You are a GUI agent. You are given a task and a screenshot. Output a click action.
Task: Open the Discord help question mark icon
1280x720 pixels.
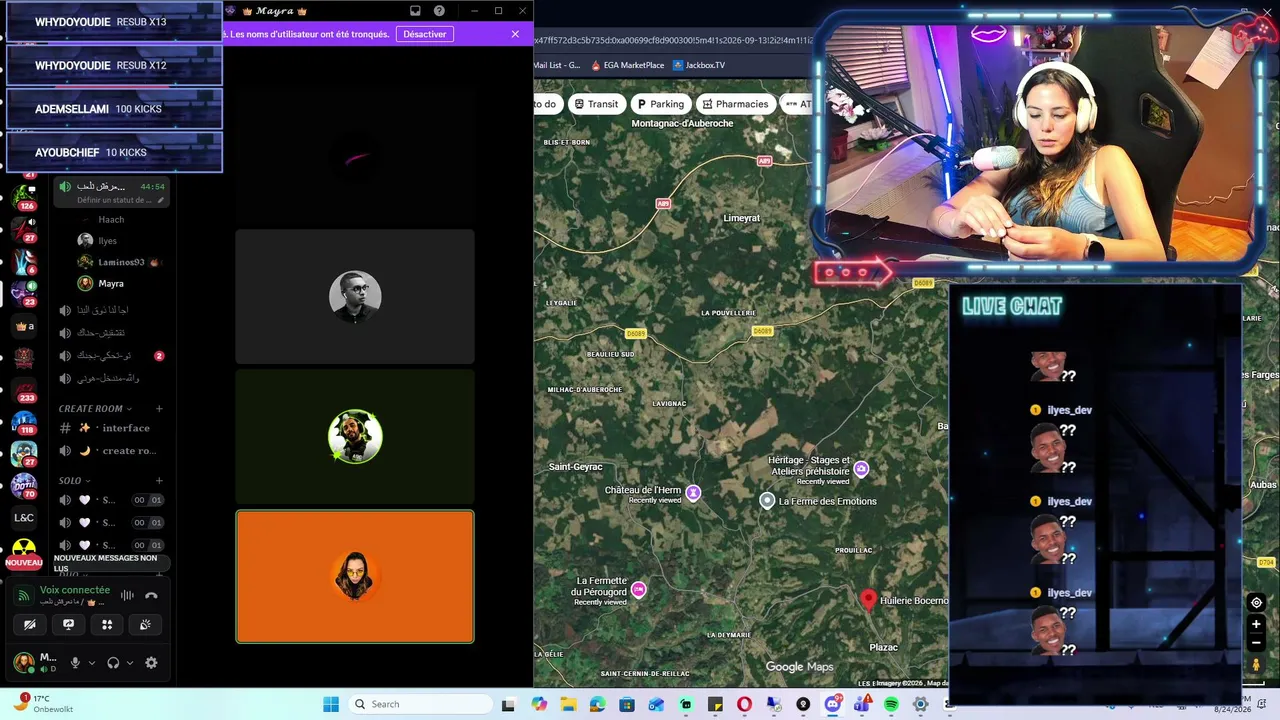point(439,11)
